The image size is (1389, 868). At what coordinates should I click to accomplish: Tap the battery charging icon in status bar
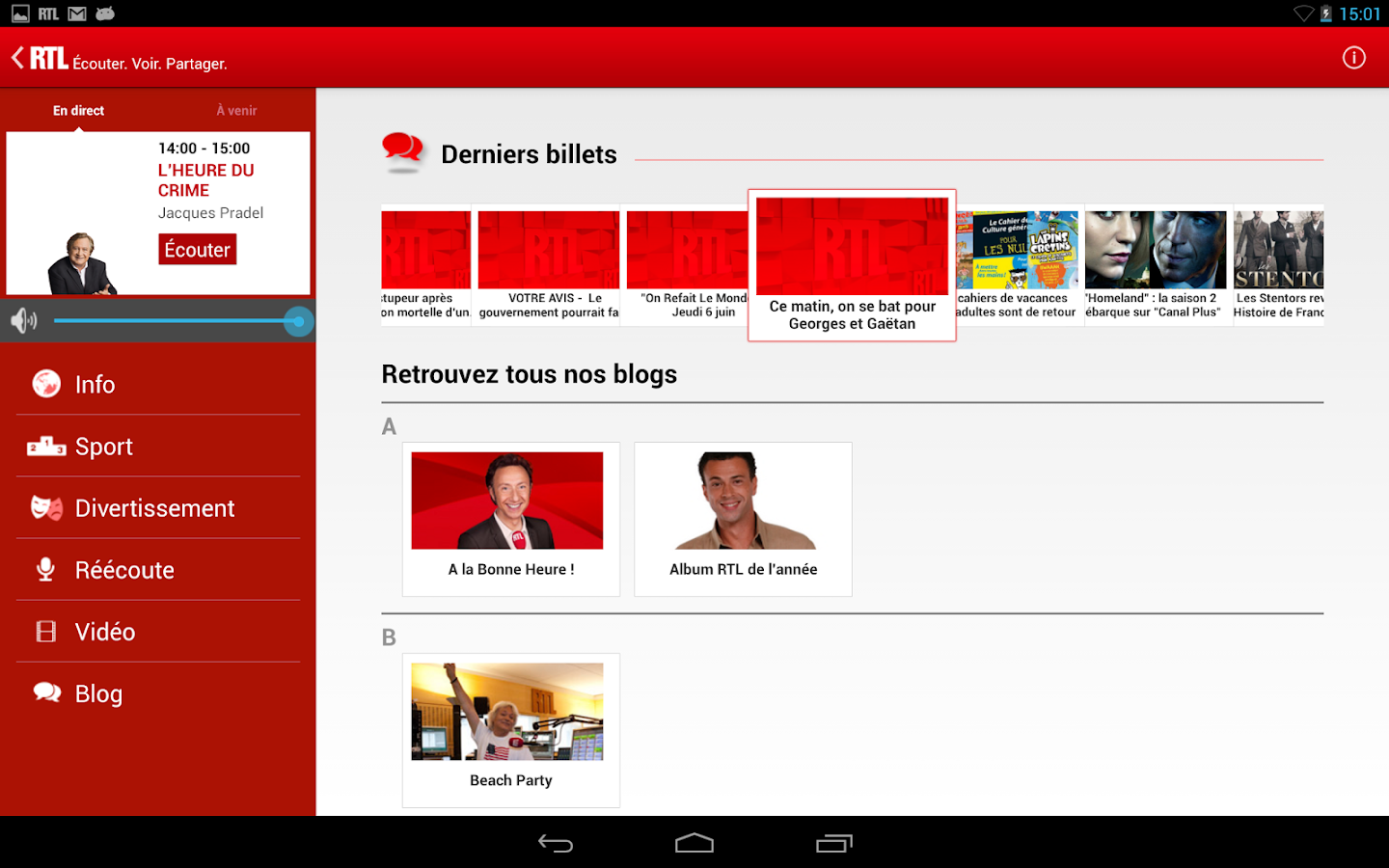point(1326,14)
